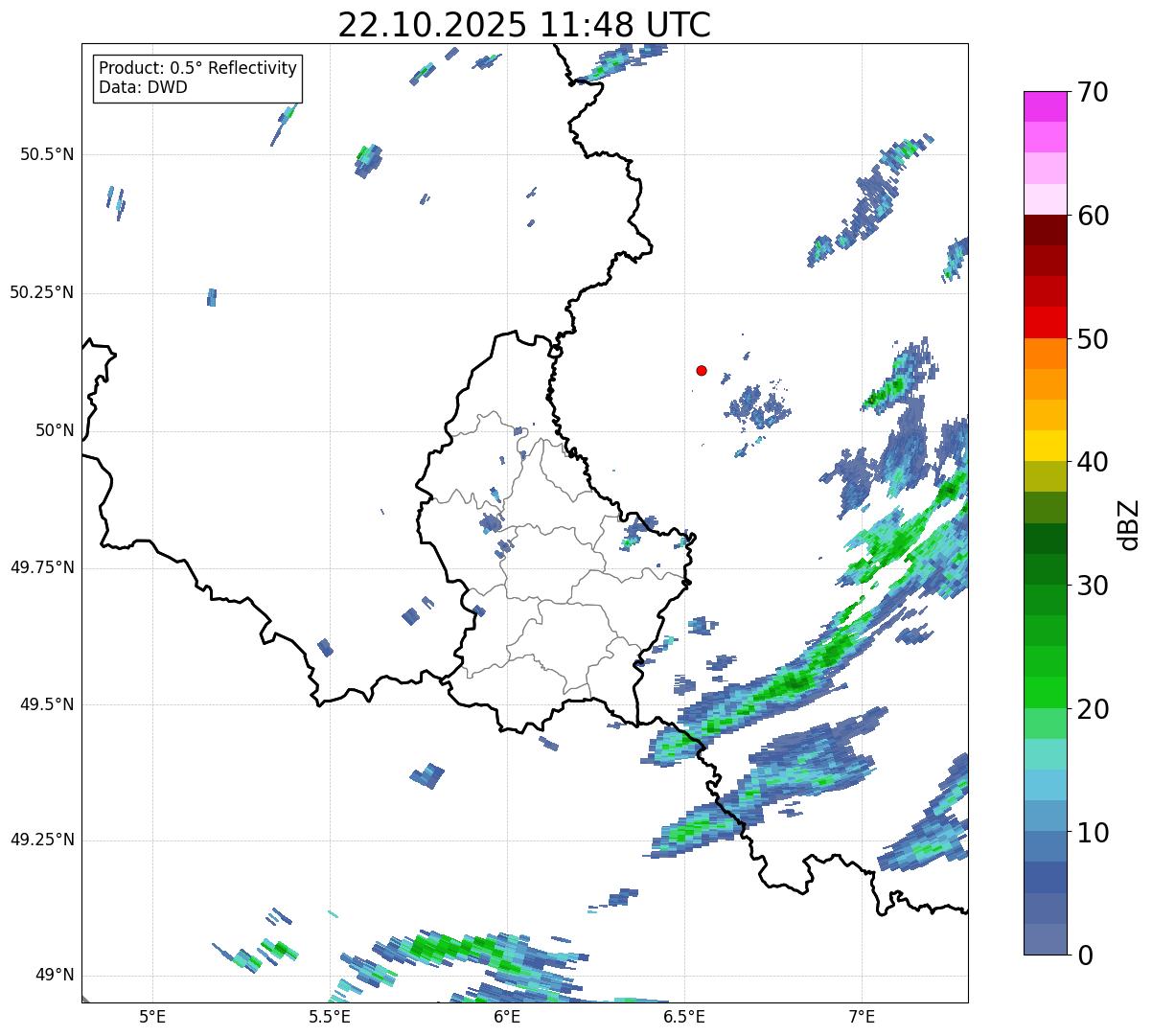Click the 50.25°N latitude label
This screenshot has width=1152, height=1036.
(41, 292)
